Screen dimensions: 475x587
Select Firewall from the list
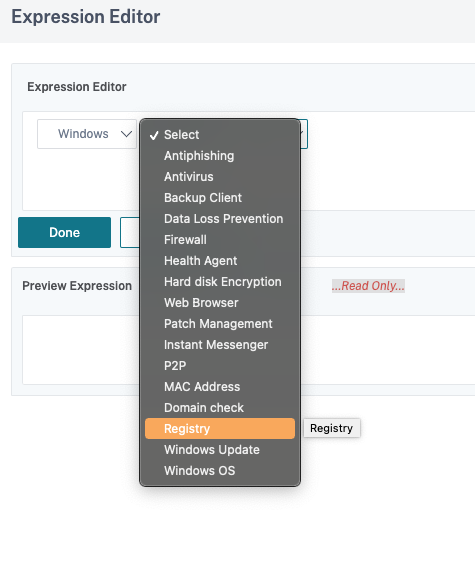point(220,240)
